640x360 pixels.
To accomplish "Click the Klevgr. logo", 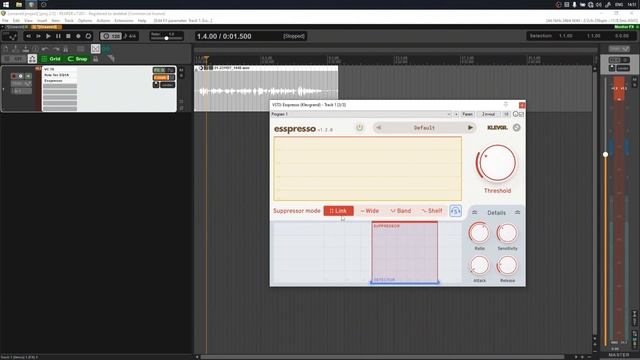I will [497, 128].
